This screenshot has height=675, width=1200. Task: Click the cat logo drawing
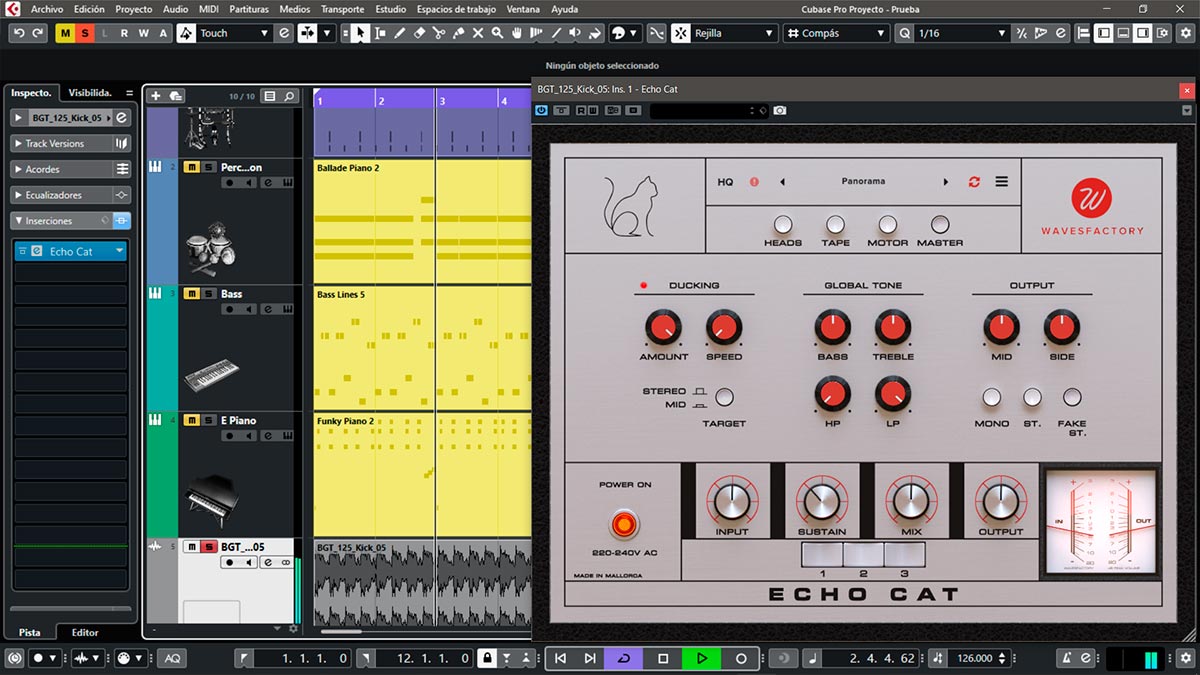tap(631, 205)
